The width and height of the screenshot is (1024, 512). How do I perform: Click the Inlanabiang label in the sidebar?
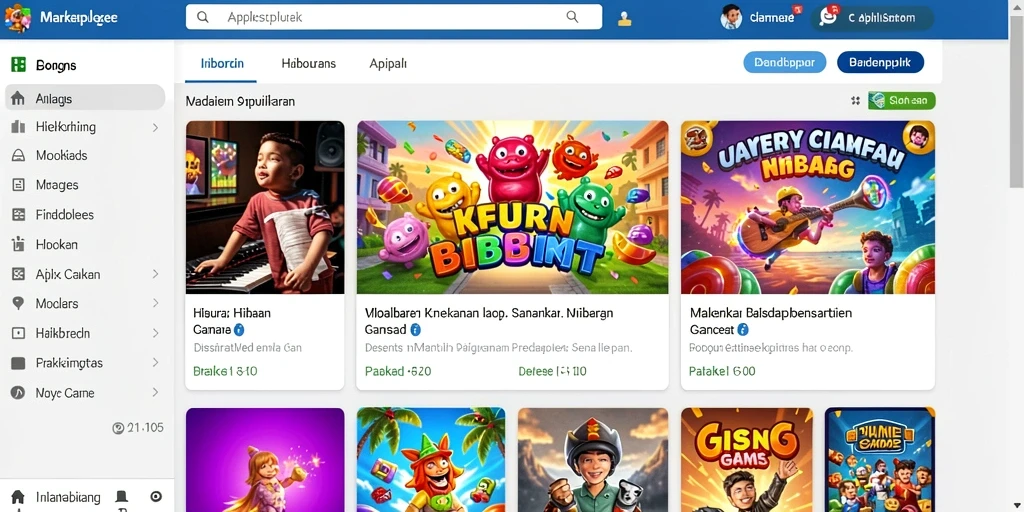click(68, 498)
